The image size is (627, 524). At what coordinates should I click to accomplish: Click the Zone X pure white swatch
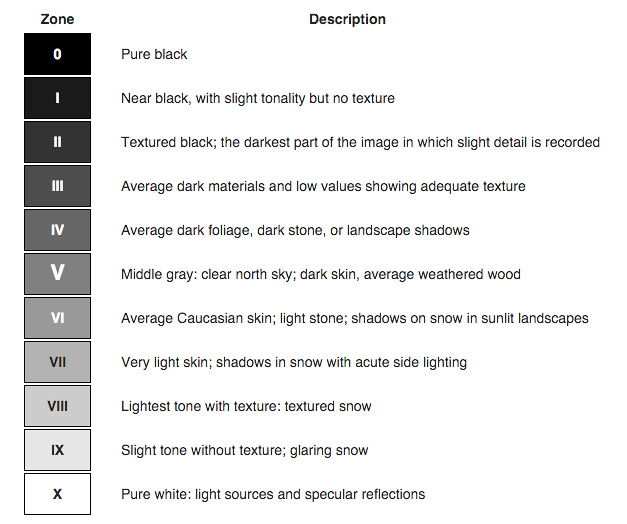pos(57,494)
